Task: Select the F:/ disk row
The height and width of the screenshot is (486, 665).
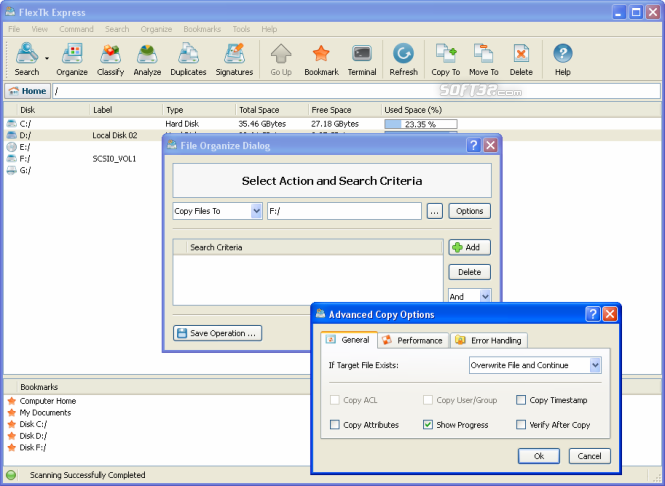Action: coord(84,159)
